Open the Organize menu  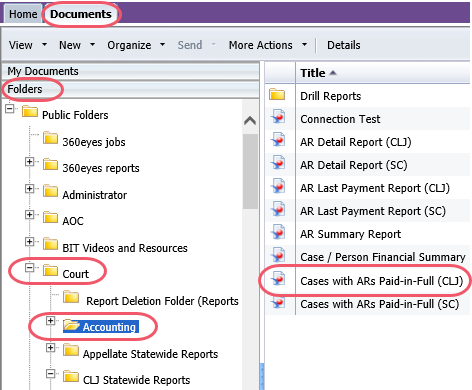point(136,45)
